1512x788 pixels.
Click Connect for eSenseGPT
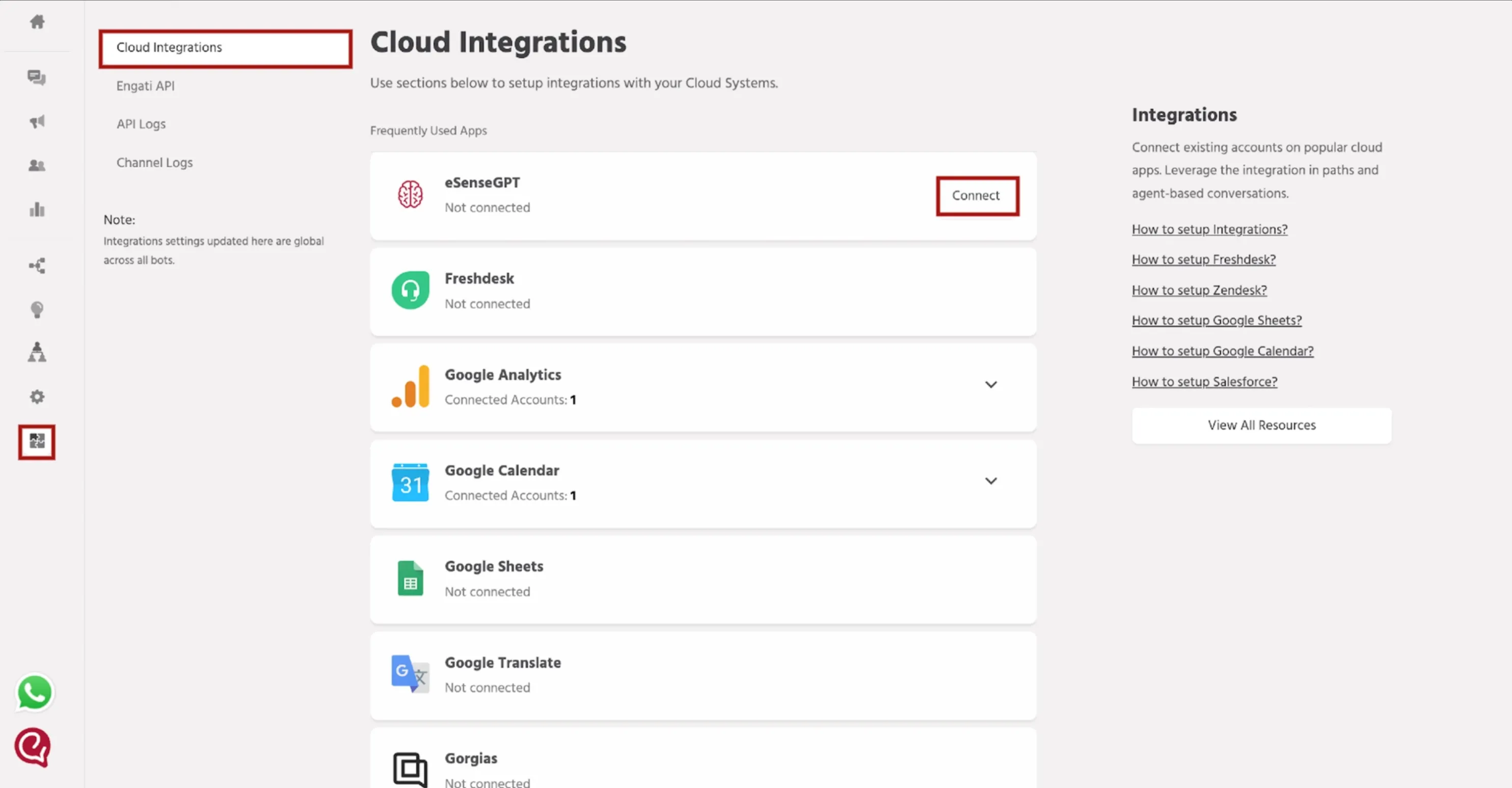pyautogui.click(x=977, y=196)
